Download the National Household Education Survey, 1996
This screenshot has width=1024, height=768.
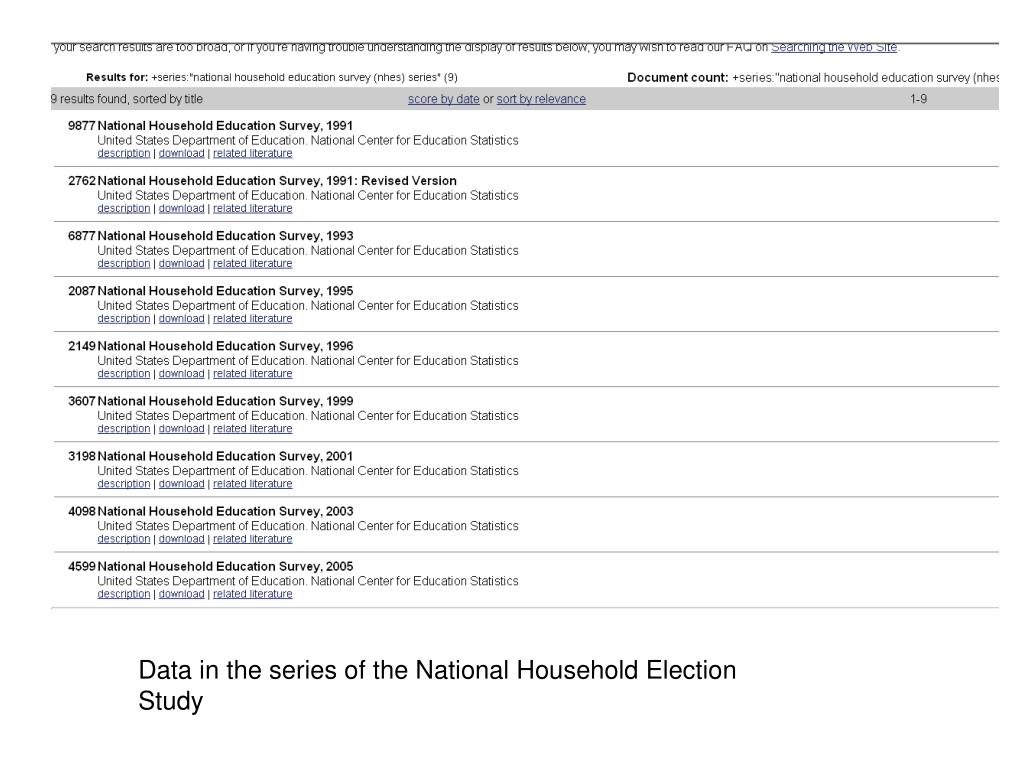(182, 374)
